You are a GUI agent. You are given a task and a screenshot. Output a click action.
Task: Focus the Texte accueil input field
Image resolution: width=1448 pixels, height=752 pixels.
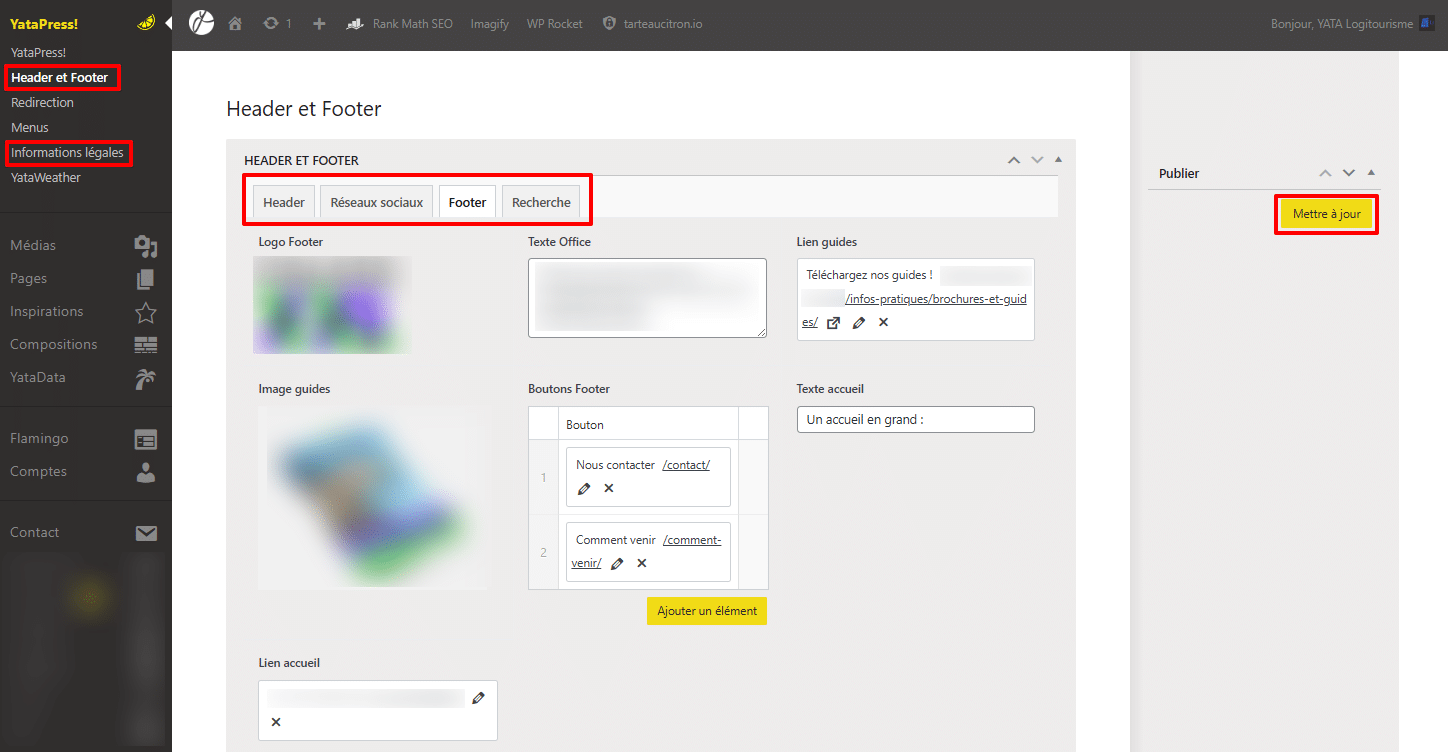coord(915,420)
